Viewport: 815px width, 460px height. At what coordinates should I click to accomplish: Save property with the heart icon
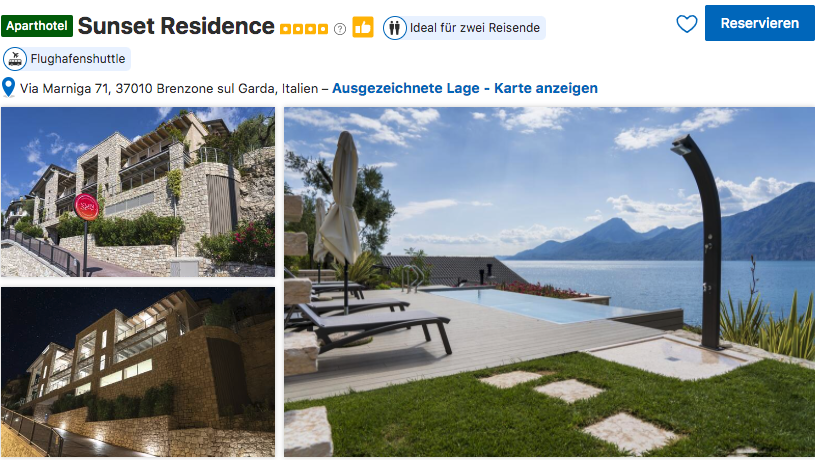pyautogui.click(x=687, y=24)
